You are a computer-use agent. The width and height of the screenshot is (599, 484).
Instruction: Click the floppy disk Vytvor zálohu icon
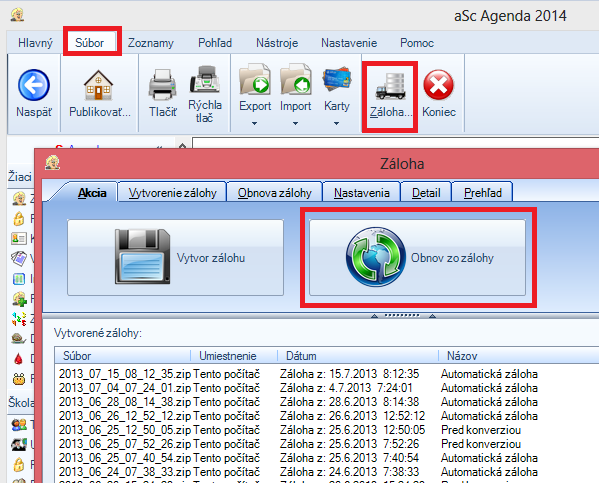coord(142,256)
